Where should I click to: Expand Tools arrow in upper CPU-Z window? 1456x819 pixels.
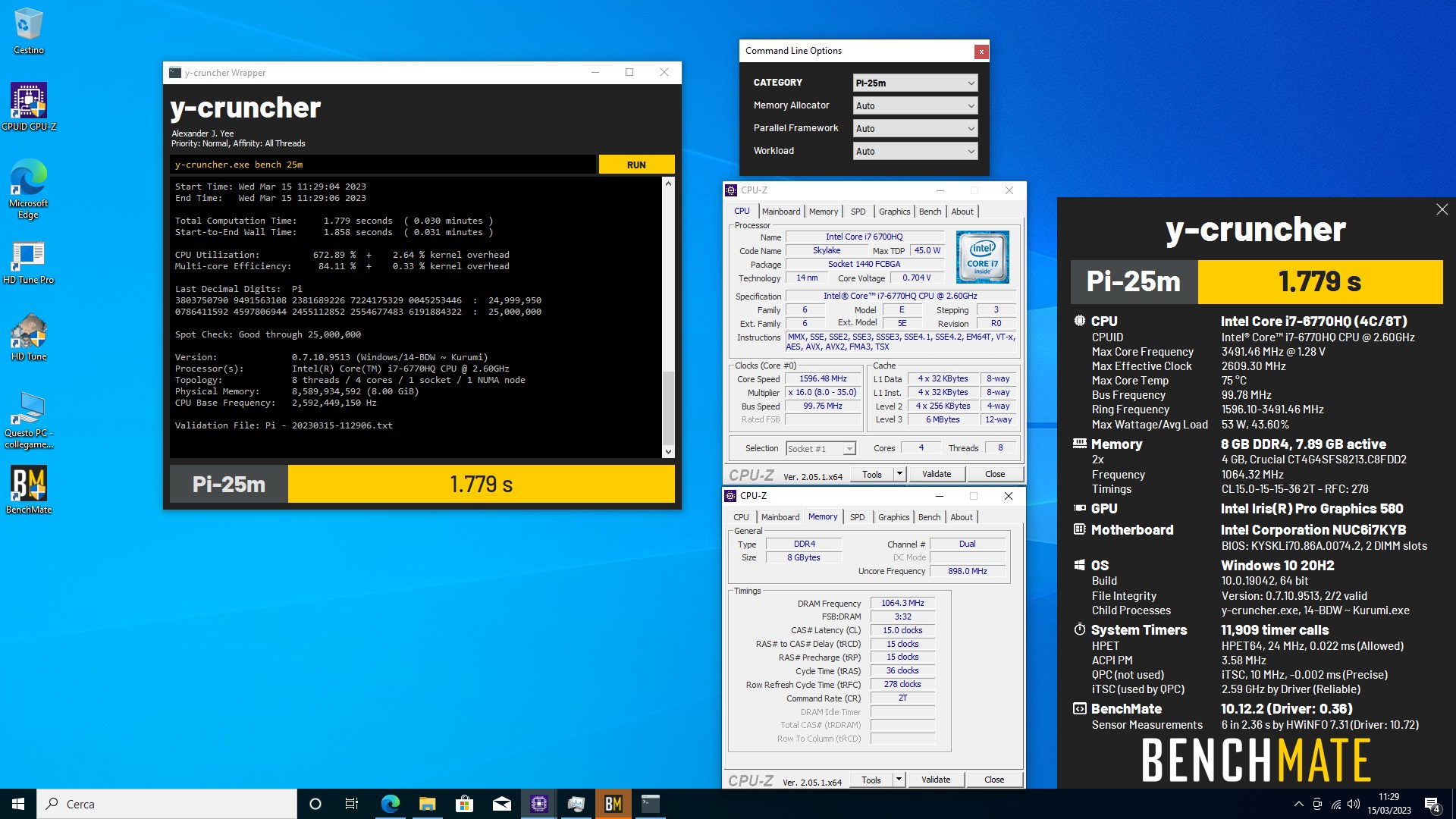(x=899, y=474)
